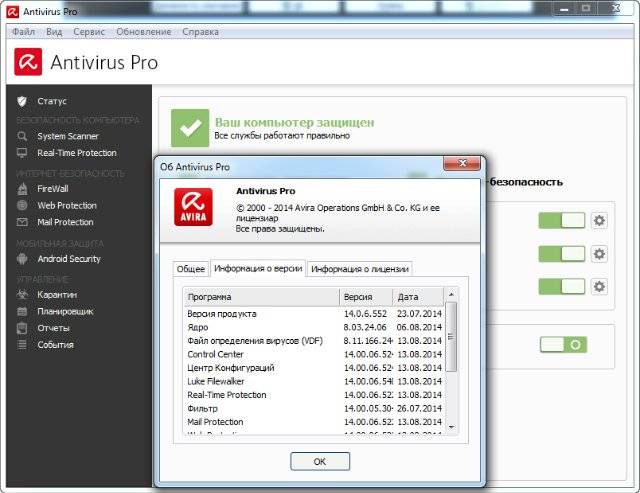Click version number 14.0.6.552
Screen dimensions: 640x493
[x=365, y=314]
